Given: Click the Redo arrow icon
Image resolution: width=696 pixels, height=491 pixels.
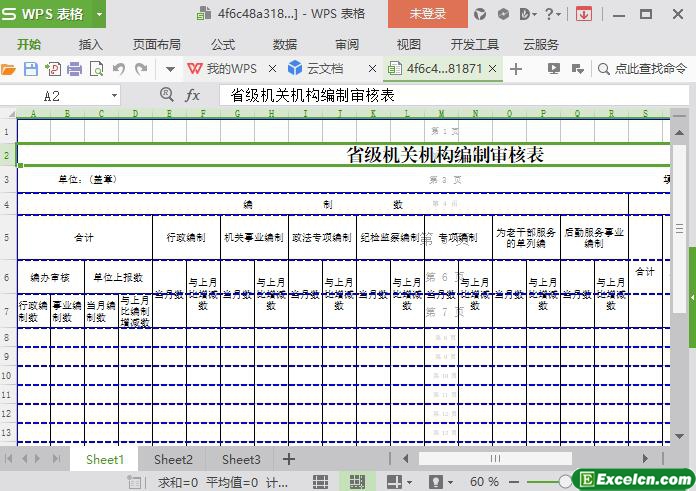Looking at the screenshot, I should 141,69.
